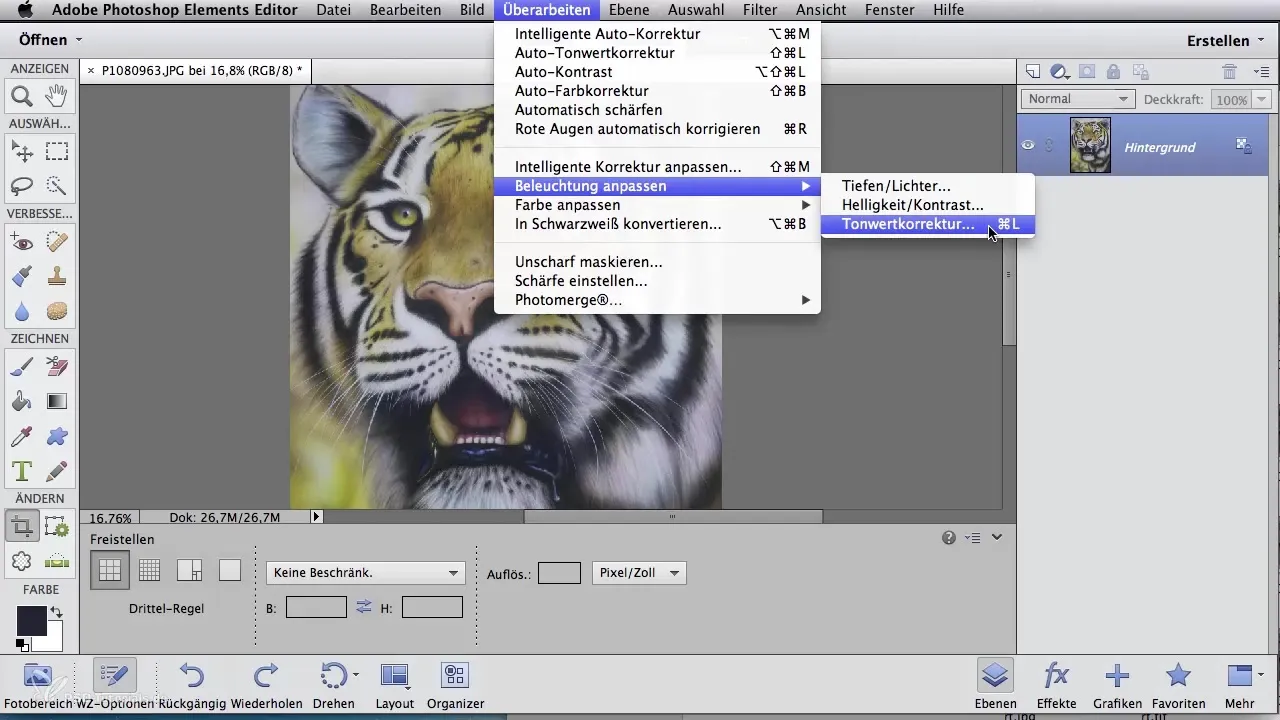Expand Photomerge submenu
This screenshot has width=1280, height=720.
pos(657,300)
